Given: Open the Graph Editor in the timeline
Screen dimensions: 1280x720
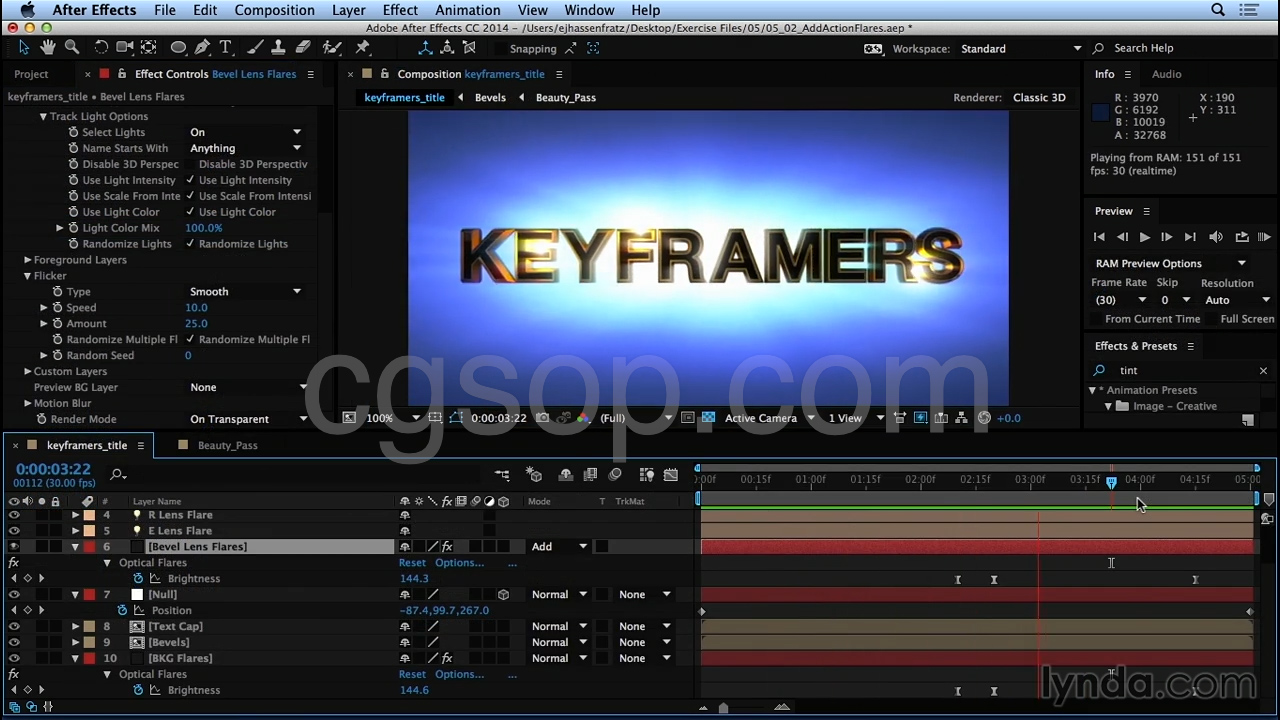Looking at the screenshot, I should [x=671, y=475].
